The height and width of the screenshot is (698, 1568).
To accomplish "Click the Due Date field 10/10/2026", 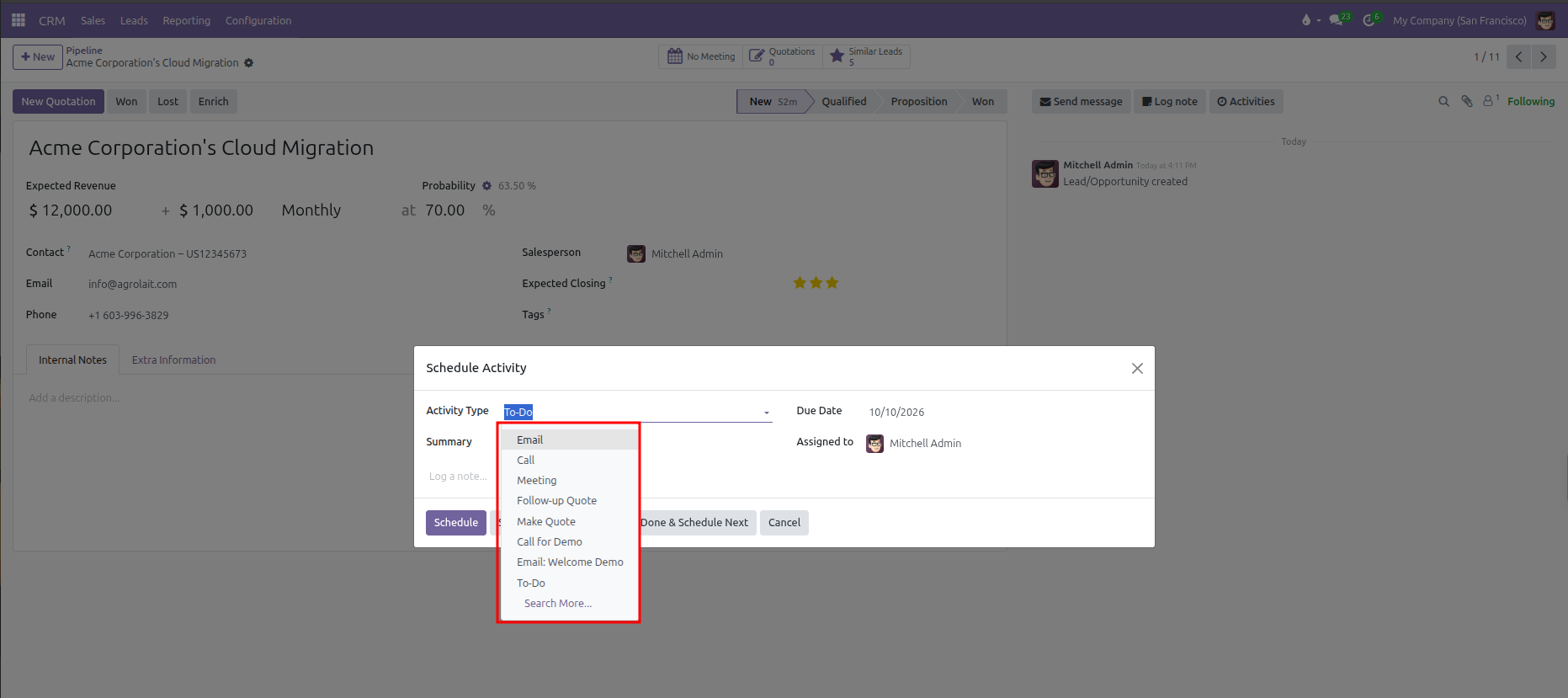I will (896, 413).
